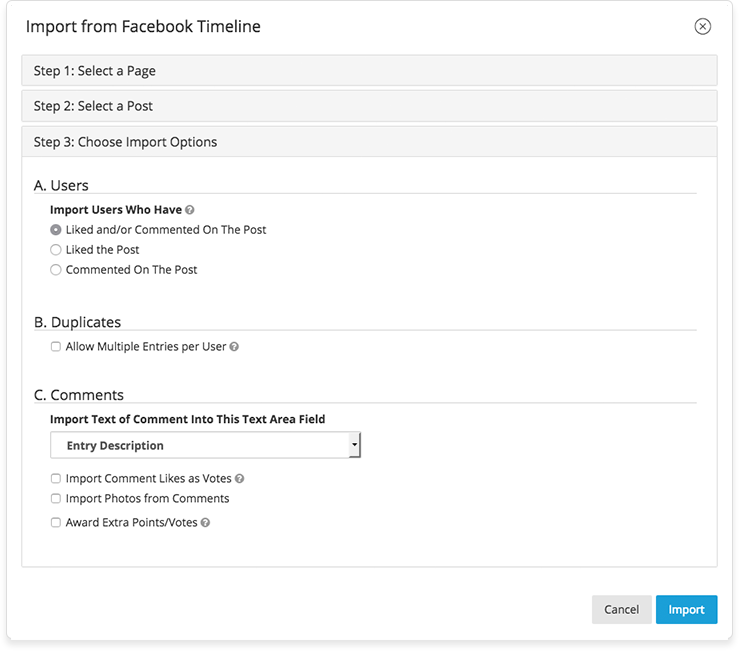
Task: Collapse Step 3: Choose Import Options header
Action: click(369, 142)
